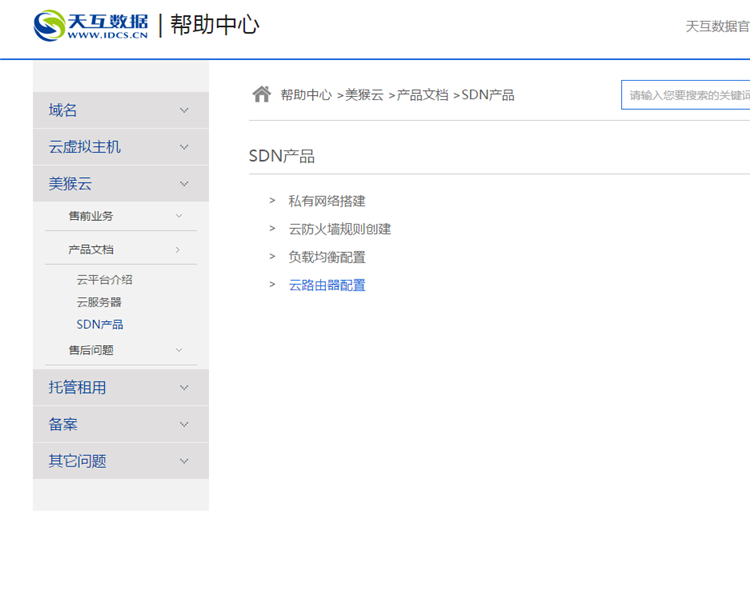Select 产品文档 submenu
Viewport: 750px width, 597px height.
pos(121,250)
